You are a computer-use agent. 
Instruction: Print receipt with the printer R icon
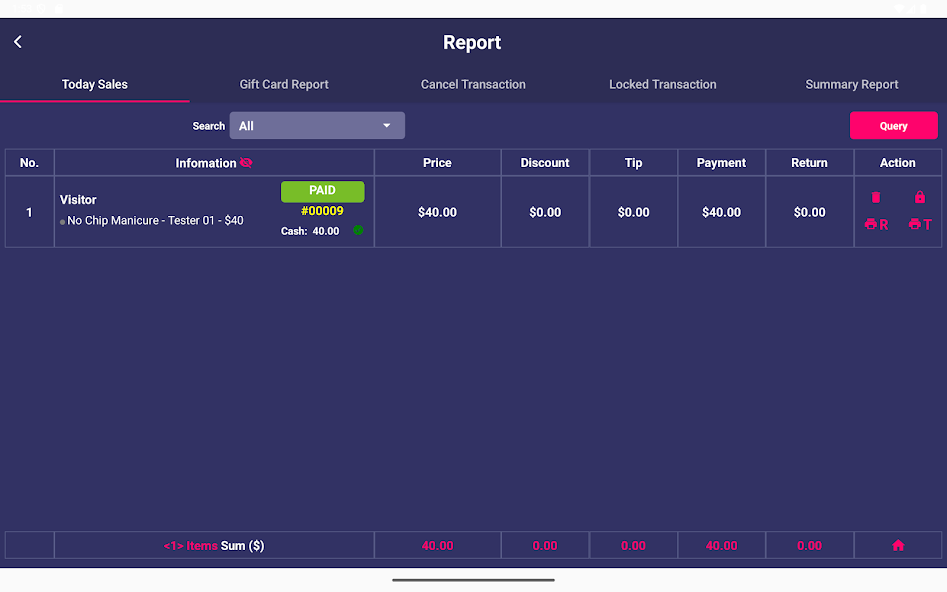point(876,225)
